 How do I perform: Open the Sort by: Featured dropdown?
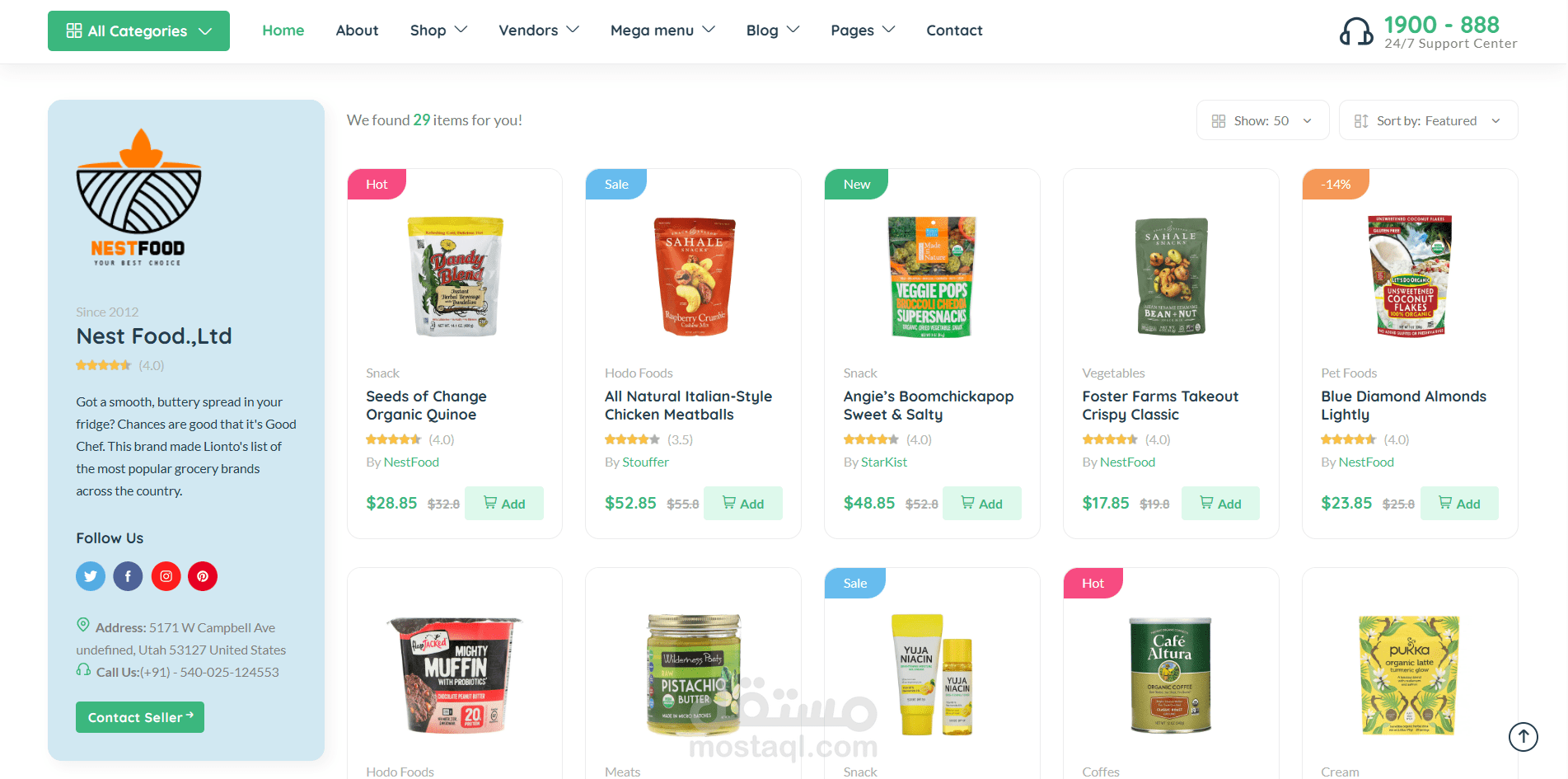[1428, 120]
